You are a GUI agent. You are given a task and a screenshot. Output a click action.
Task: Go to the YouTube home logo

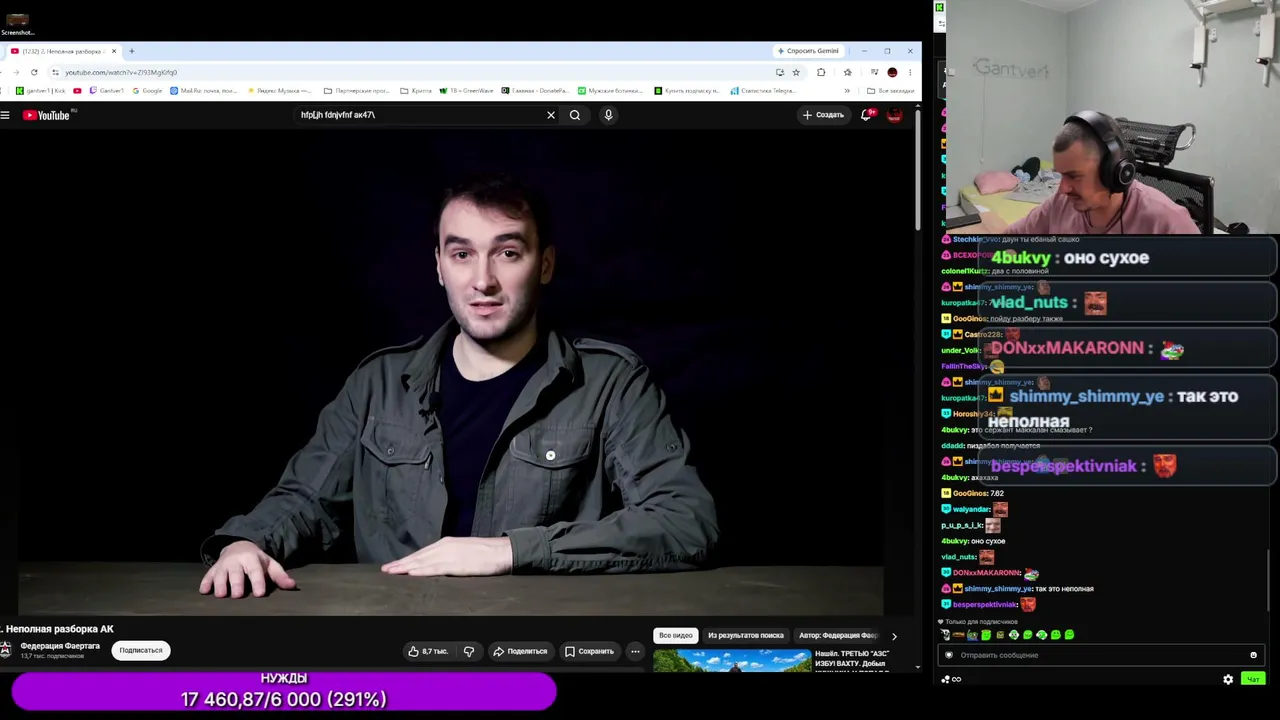coord(48,115)
